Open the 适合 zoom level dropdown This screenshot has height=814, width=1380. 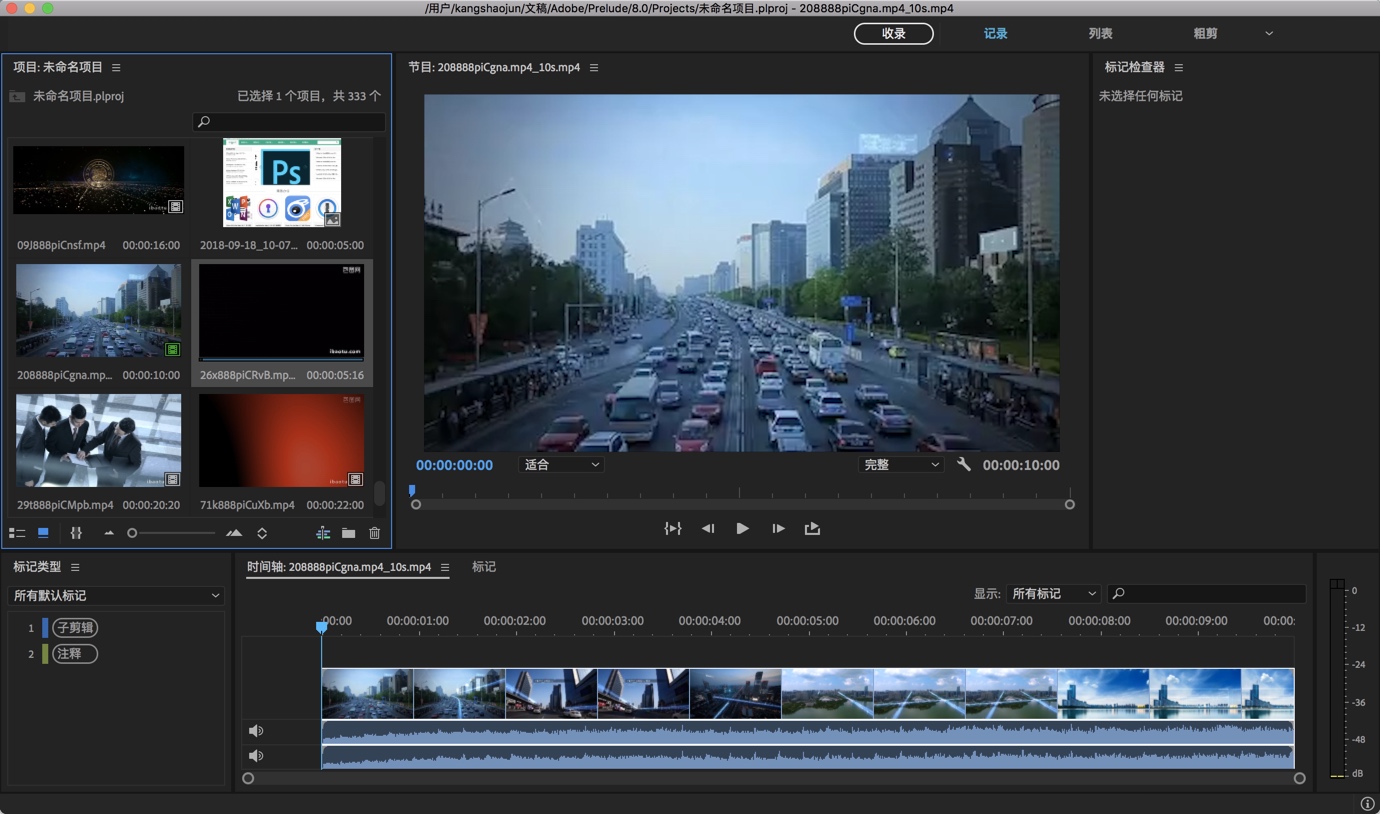tap(560, 464)
